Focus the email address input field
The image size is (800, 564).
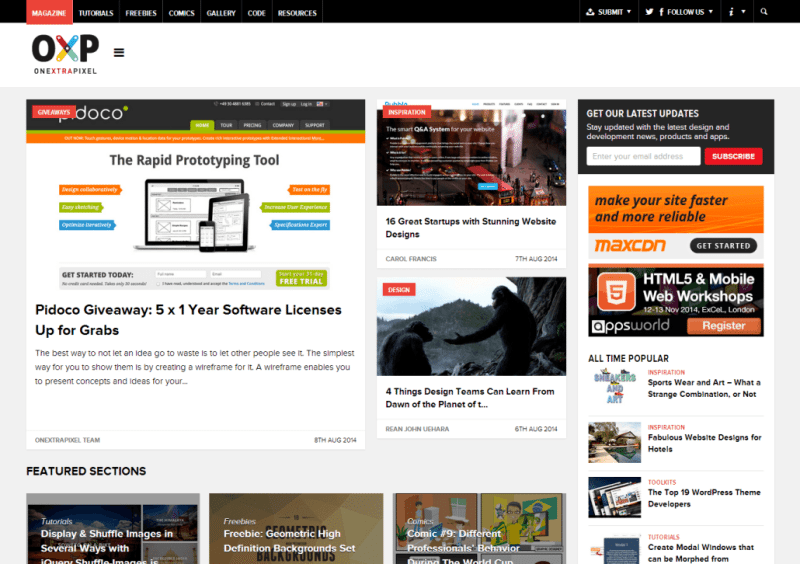tap(643, 156)
